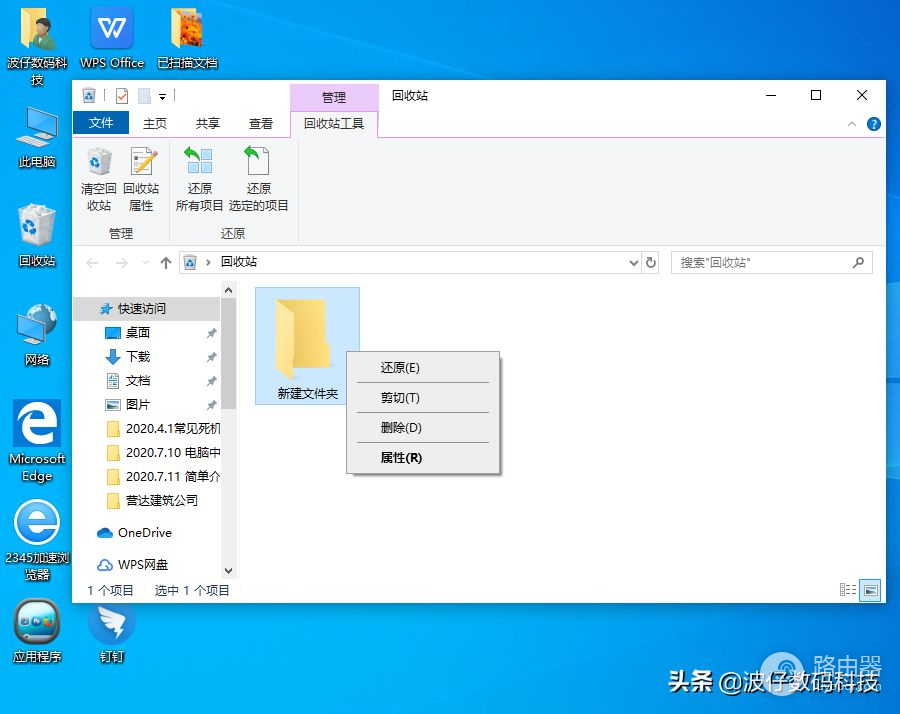
Task: Open the Quick Access Toolbar customize dropdown
Action: pos(162,96)
